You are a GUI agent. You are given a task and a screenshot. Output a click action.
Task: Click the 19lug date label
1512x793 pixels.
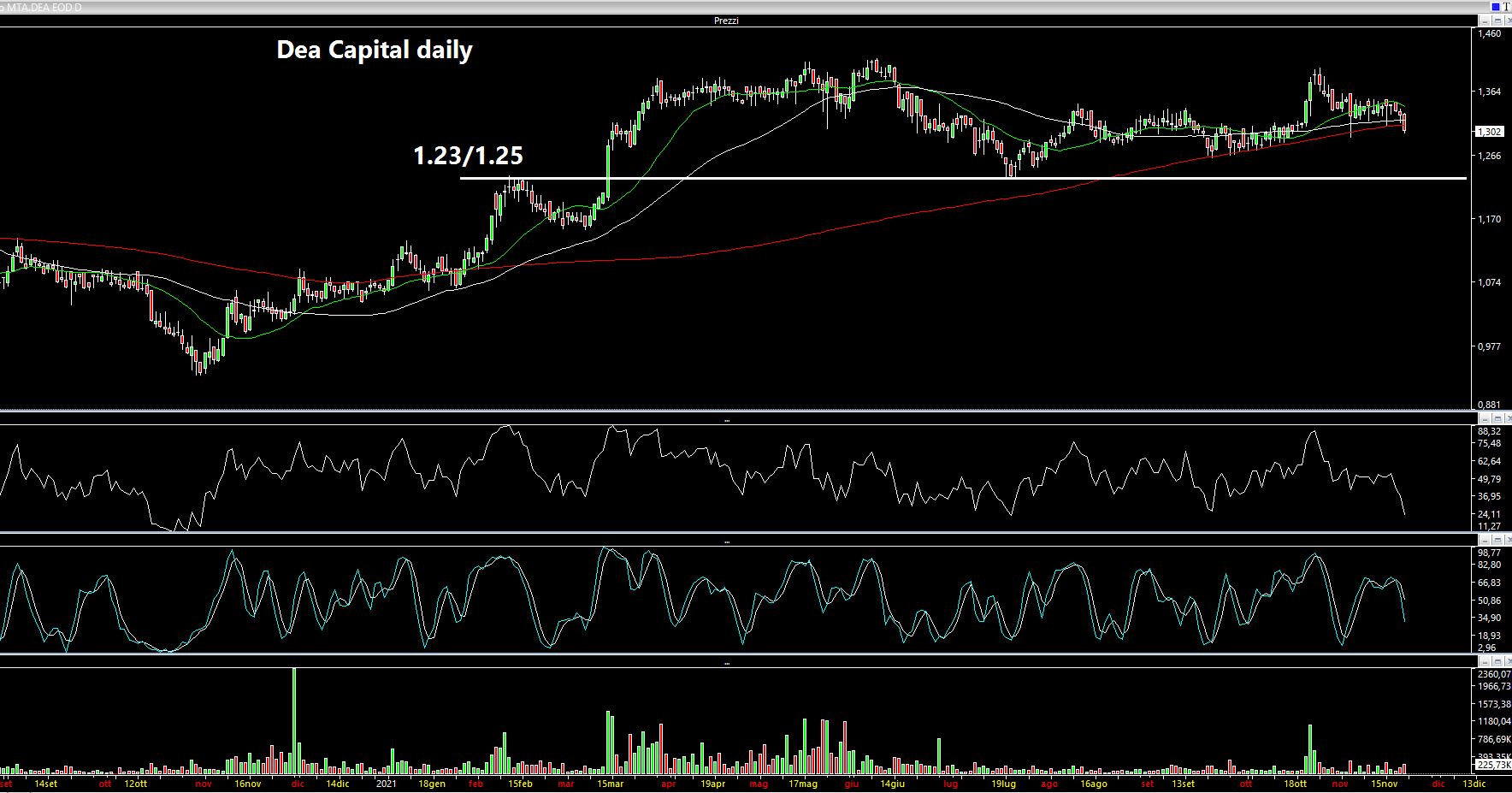pos(1003,784)
